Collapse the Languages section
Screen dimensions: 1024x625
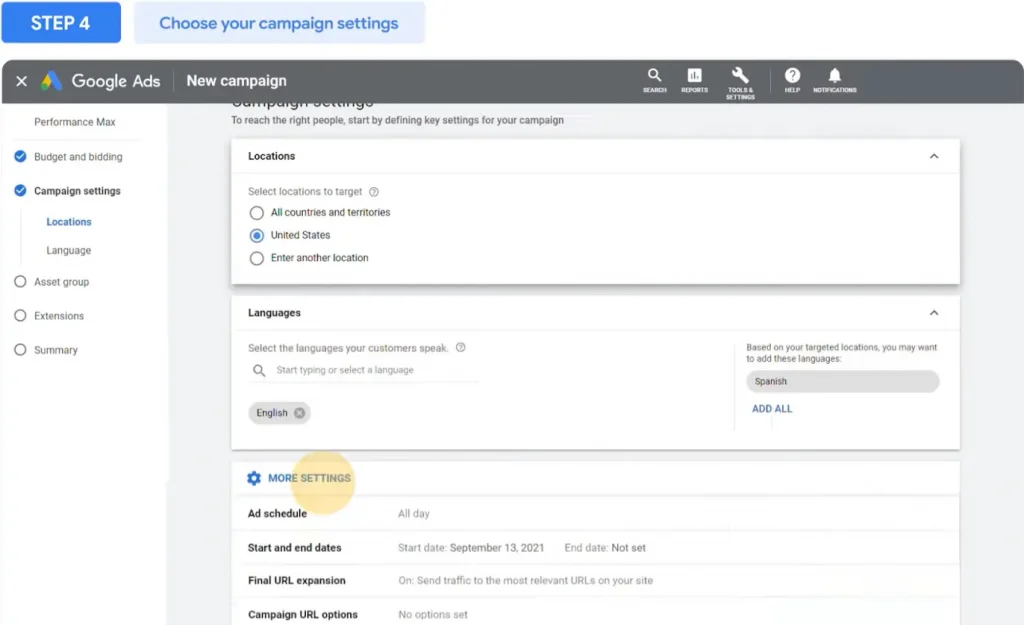click(934, 313)
